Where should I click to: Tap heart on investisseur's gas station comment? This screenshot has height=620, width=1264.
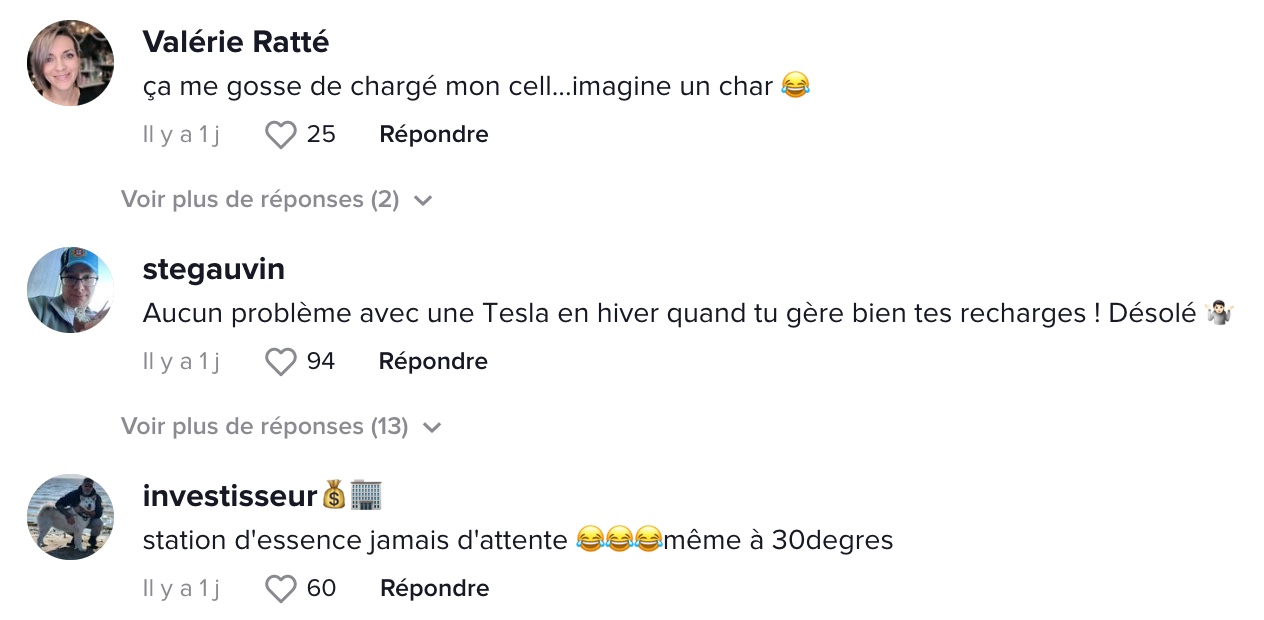pos(281,589)
